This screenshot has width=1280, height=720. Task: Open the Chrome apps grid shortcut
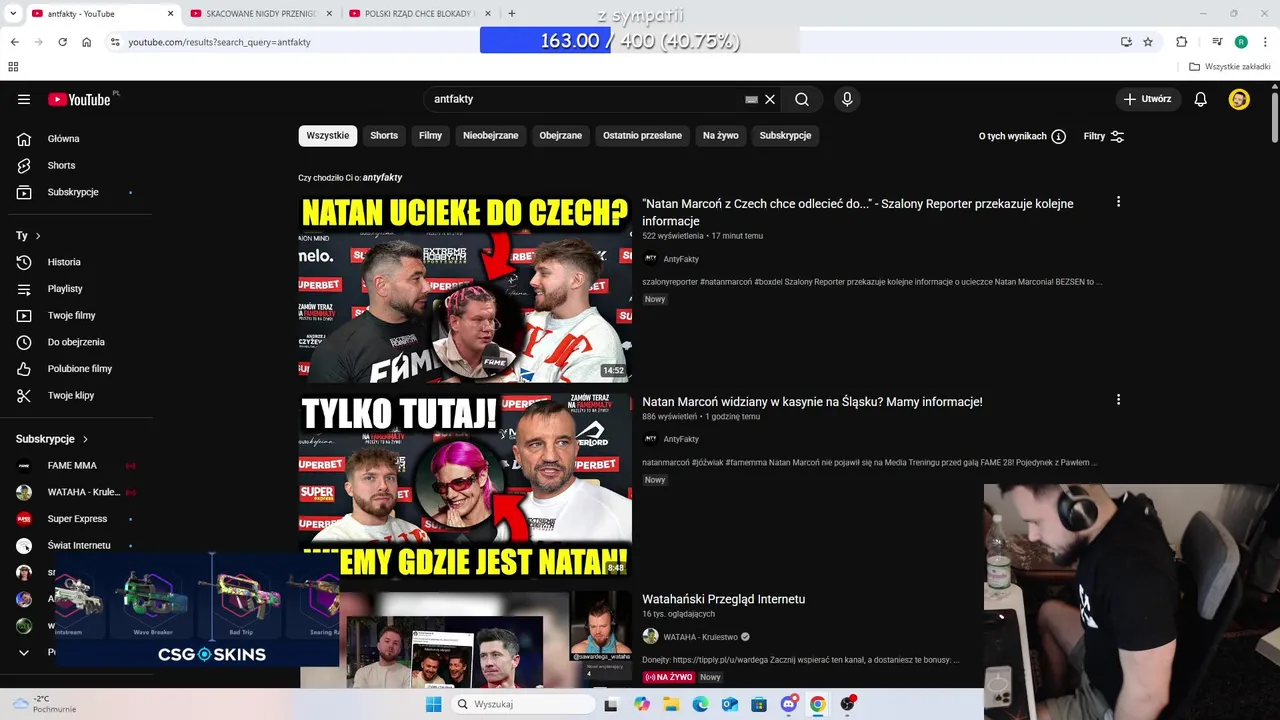[13, 67]
